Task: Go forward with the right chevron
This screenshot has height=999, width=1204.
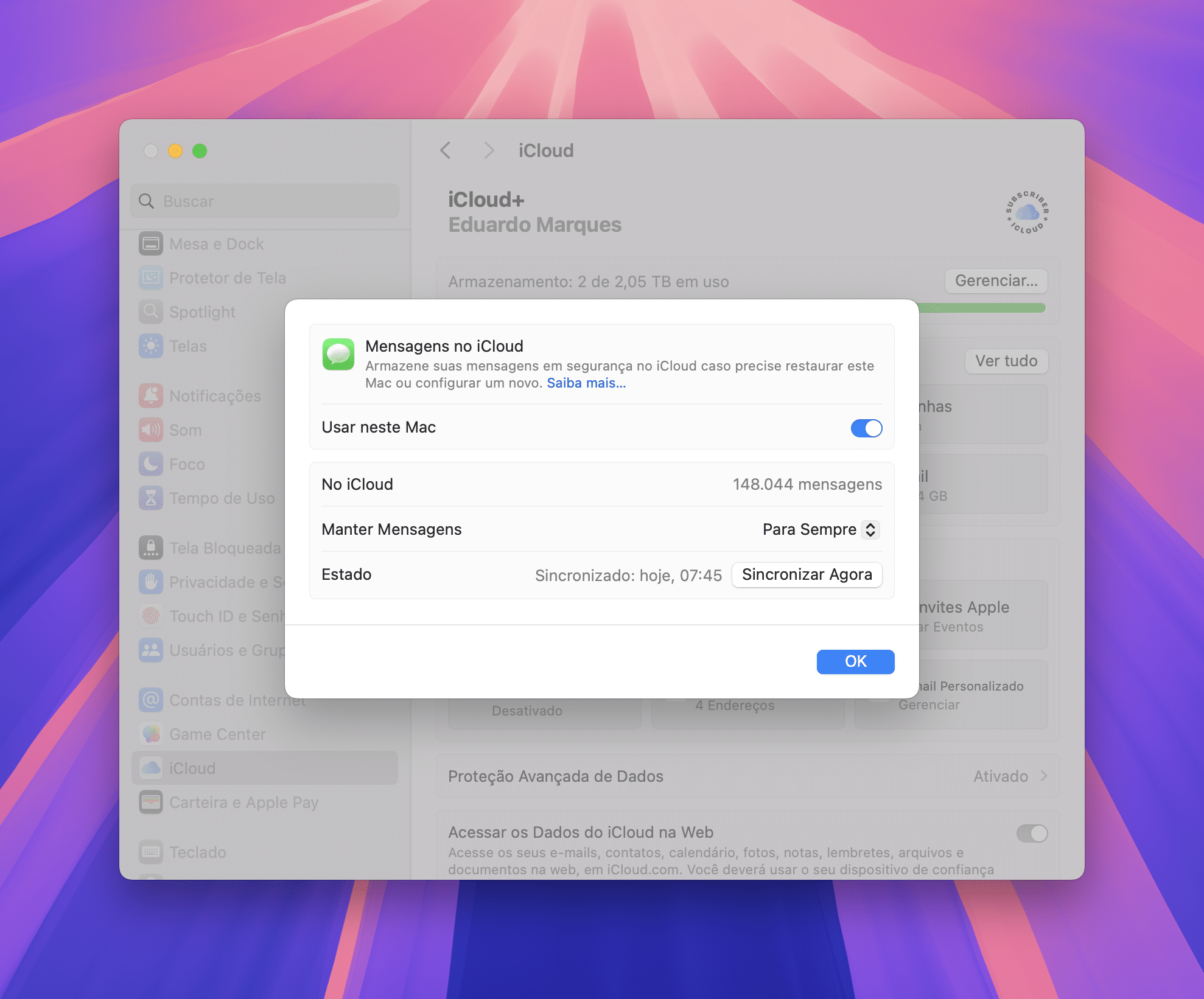Action: [x=488, y=150]
